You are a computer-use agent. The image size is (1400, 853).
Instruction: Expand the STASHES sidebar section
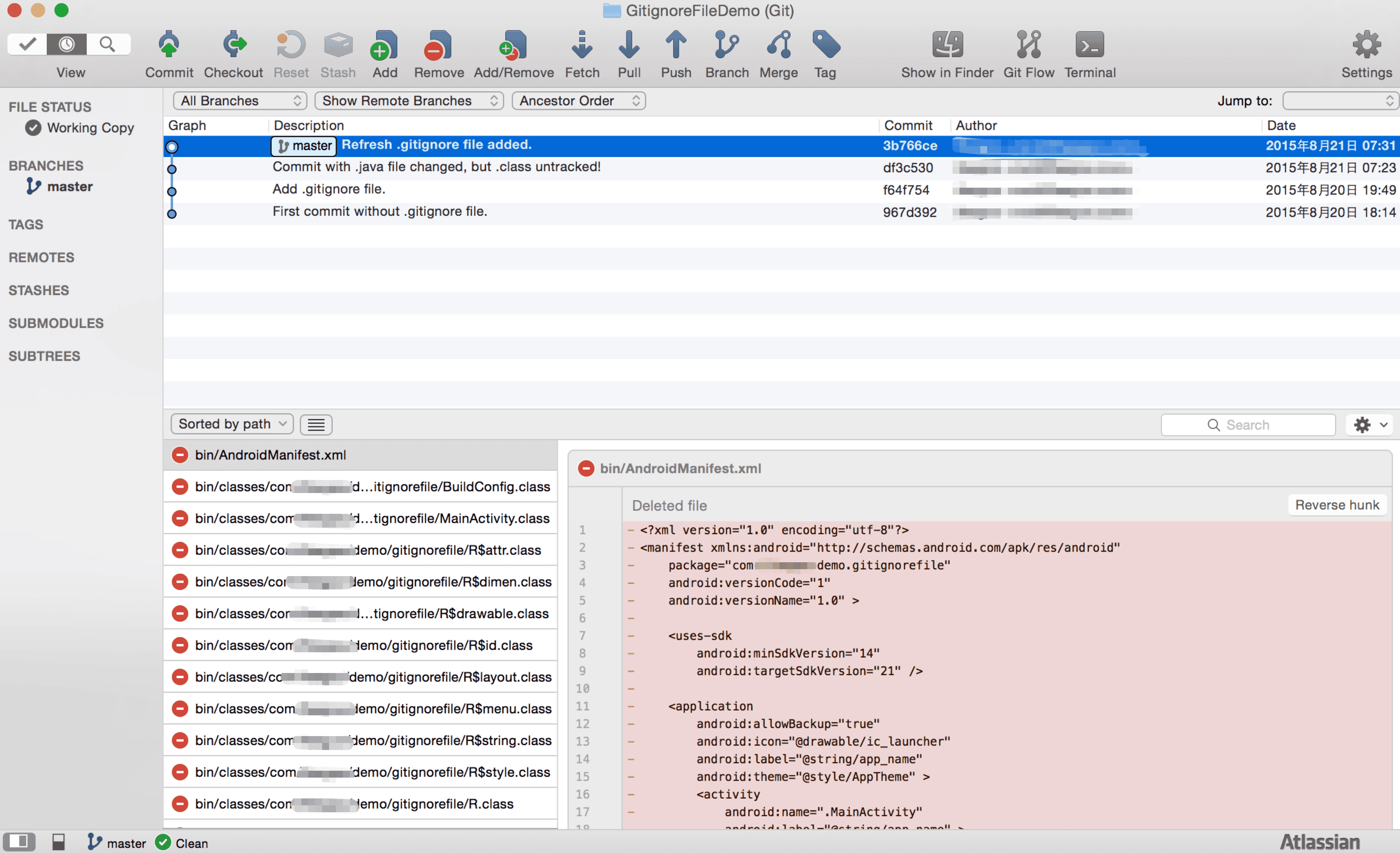coord(38,290)
